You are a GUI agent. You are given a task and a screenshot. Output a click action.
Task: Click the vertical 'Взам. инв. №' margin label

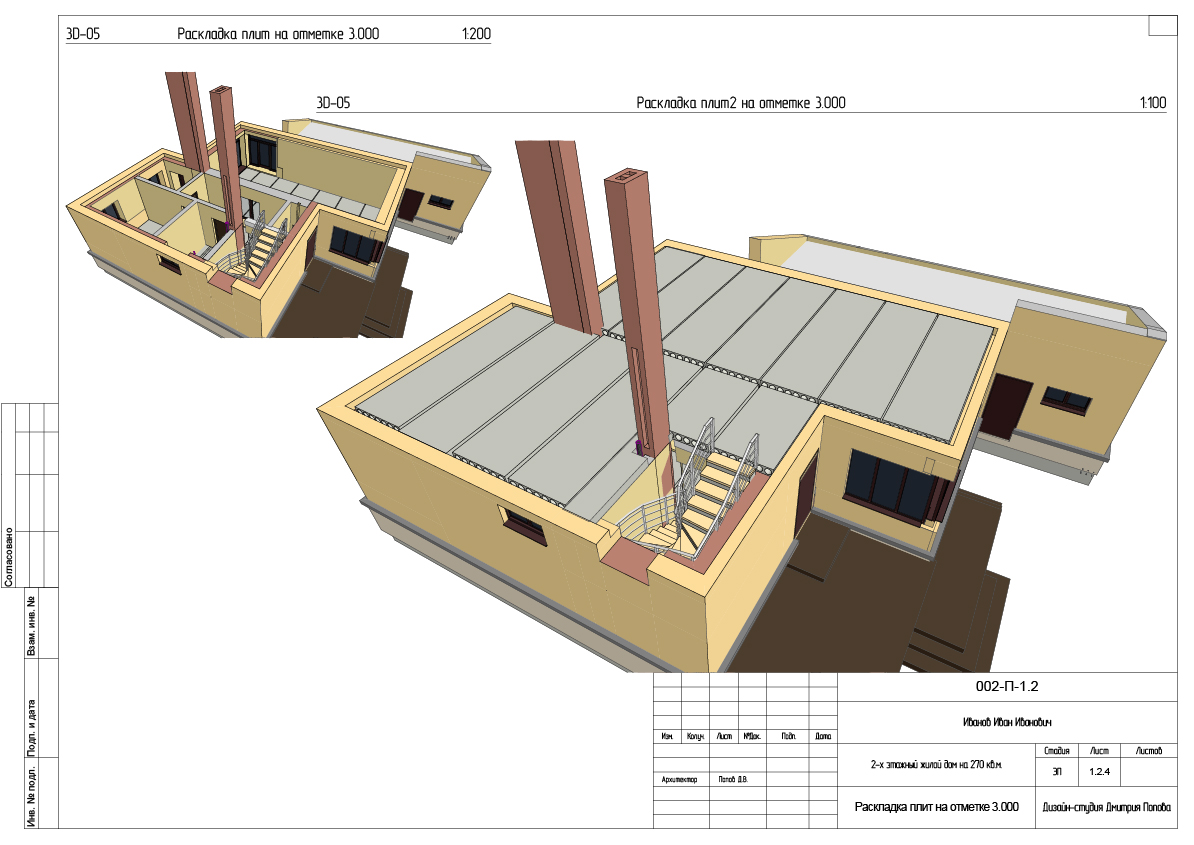[31, 626]
